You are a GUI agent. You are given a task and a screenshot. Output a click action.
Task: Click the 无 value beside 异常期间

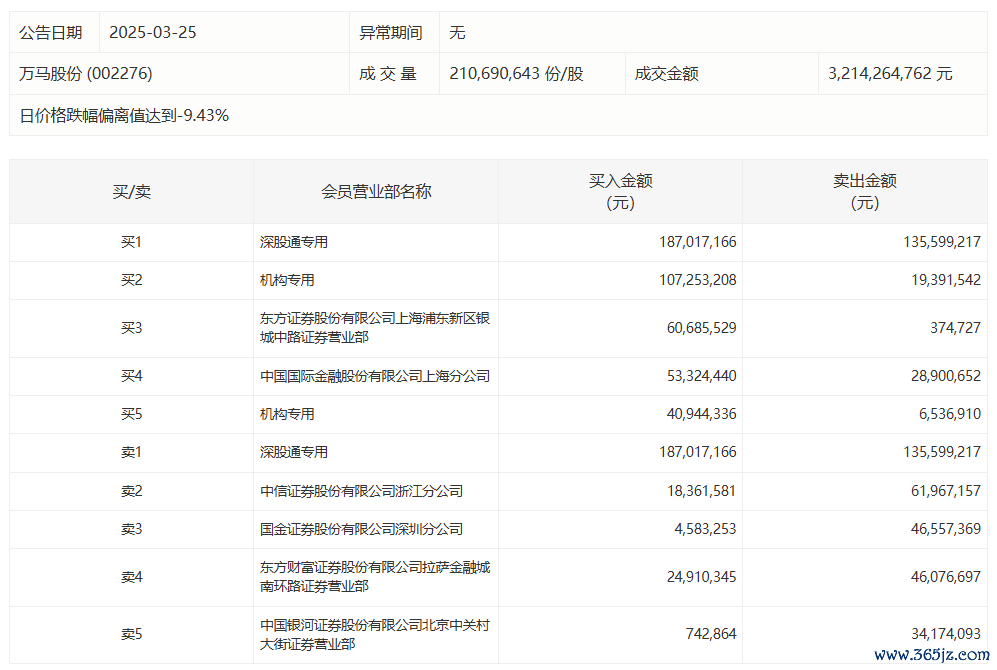457,32
